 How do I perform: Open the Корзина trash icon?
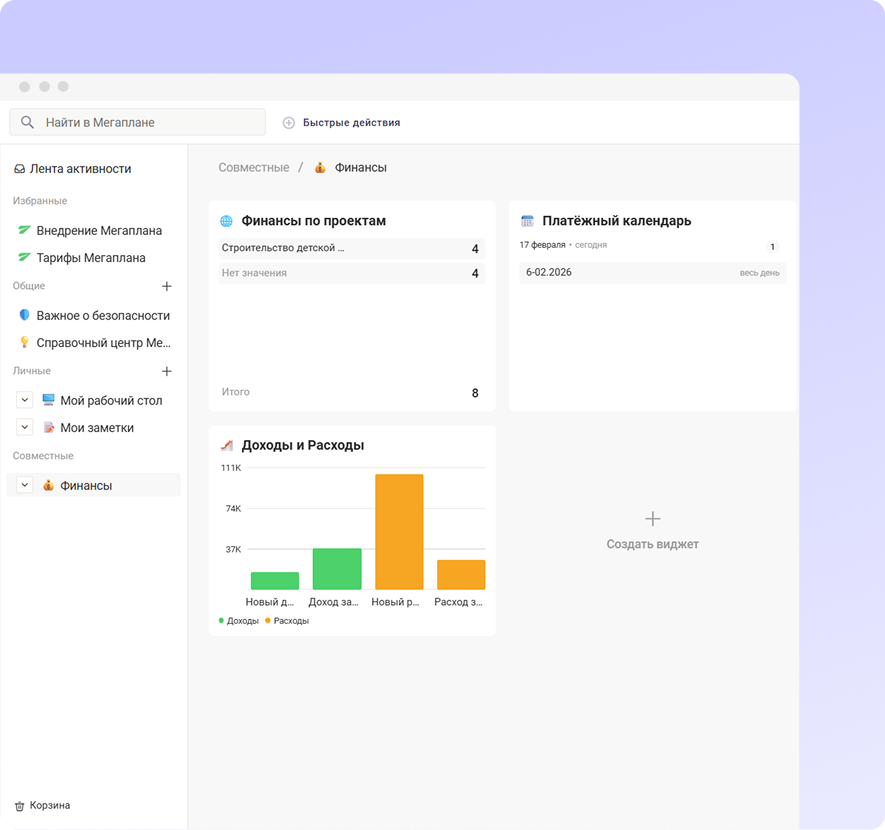point(19,806)
